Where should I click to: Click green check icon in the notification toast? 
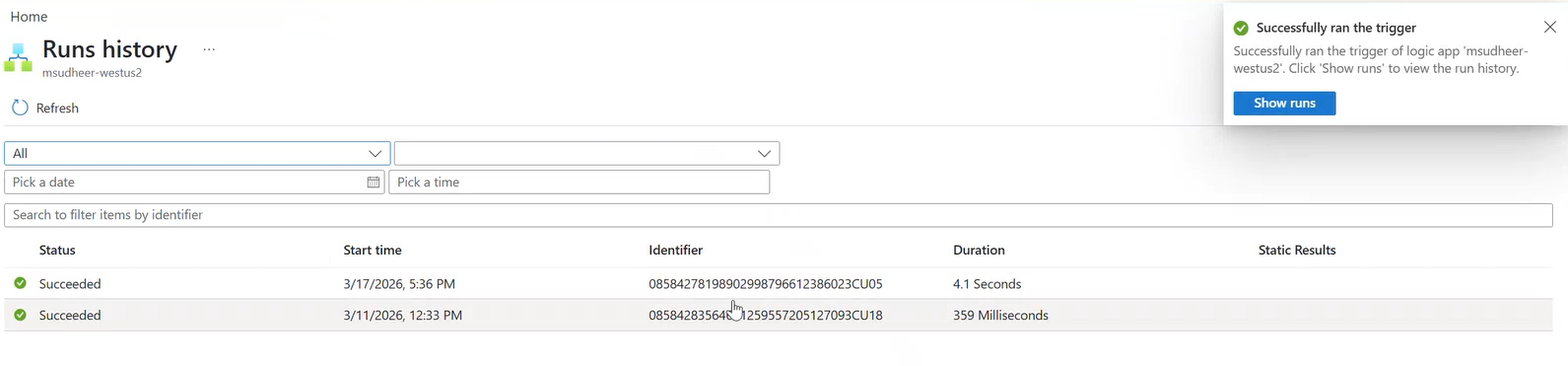[1242, 28]
